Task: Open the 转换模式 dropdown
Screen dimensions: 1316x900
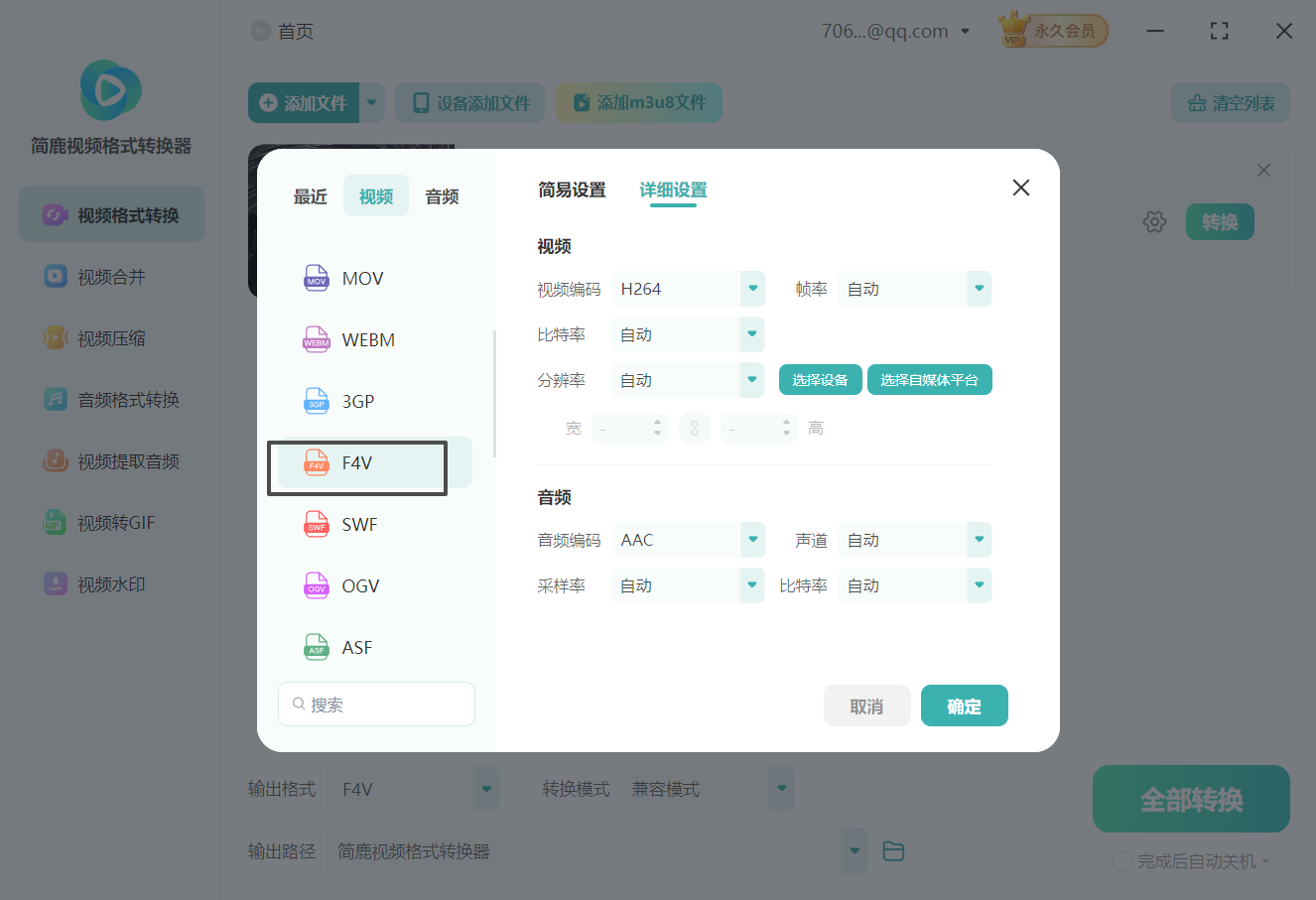Action: point(708,788)
